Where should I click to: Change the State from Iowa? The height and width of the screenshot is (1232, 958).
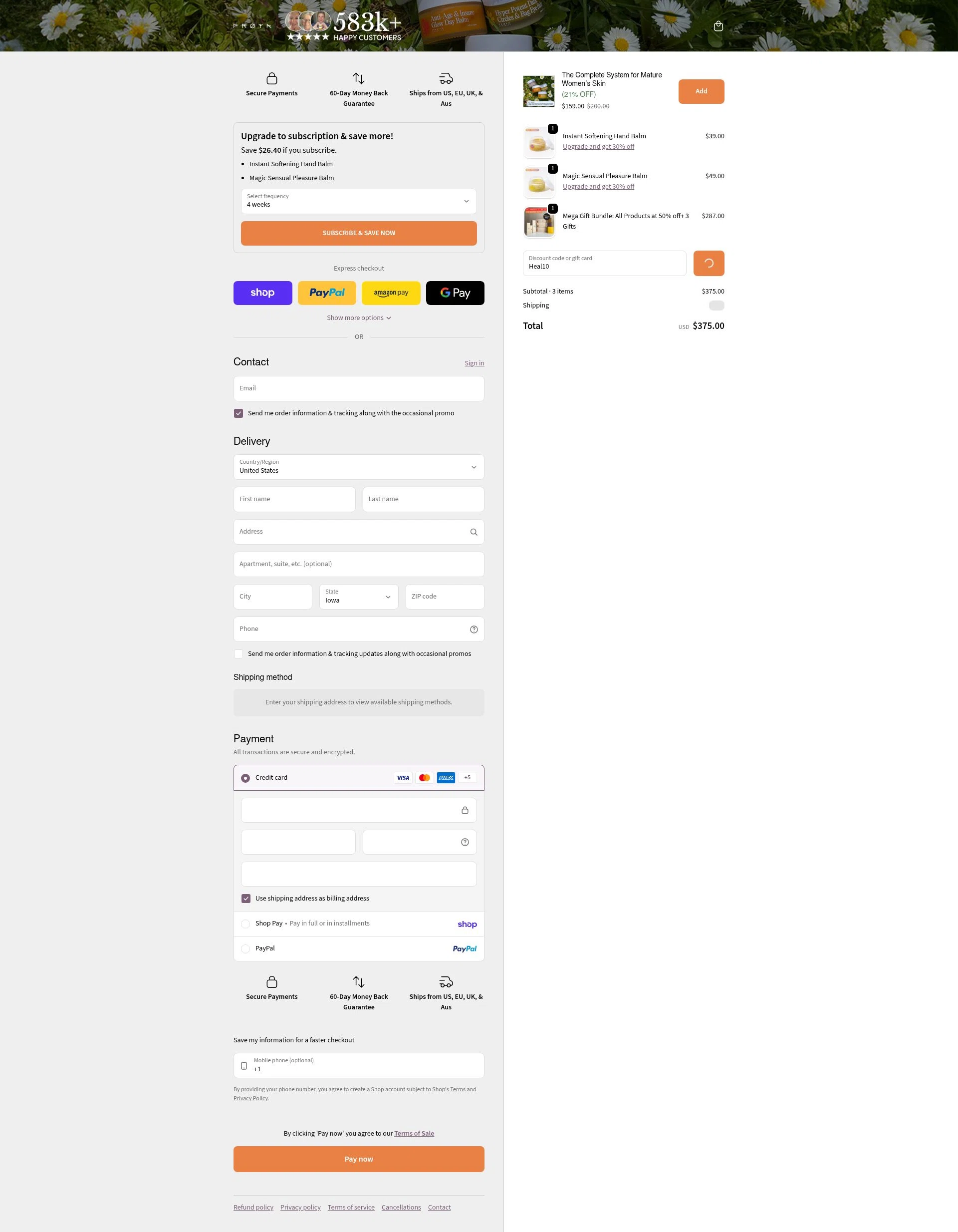click(x=359, y=596)
